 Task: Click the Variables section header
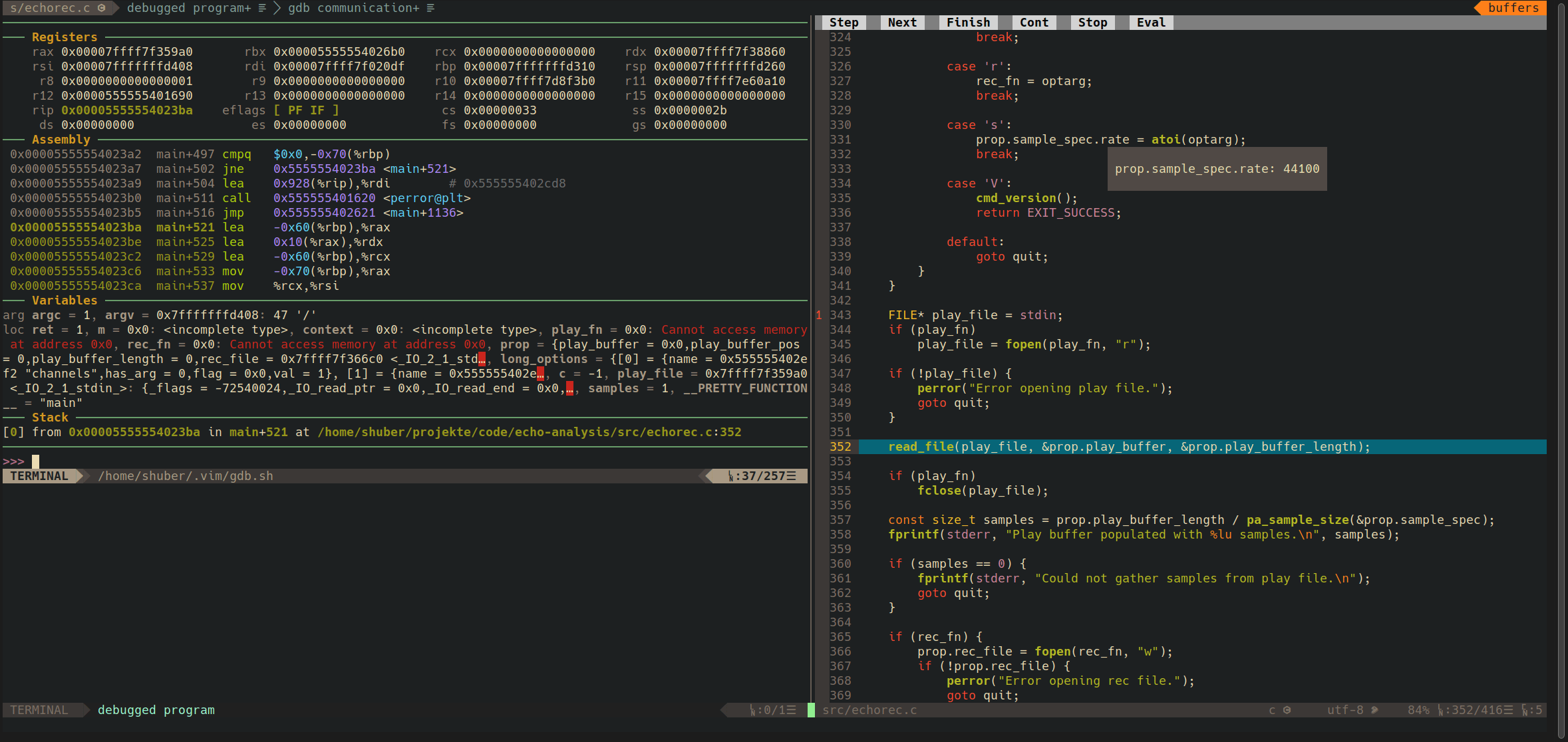(65, 301)
